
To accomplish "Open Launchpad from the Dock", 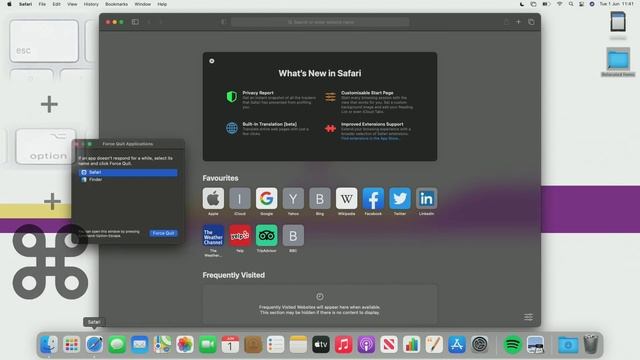I will pos(71,344).
